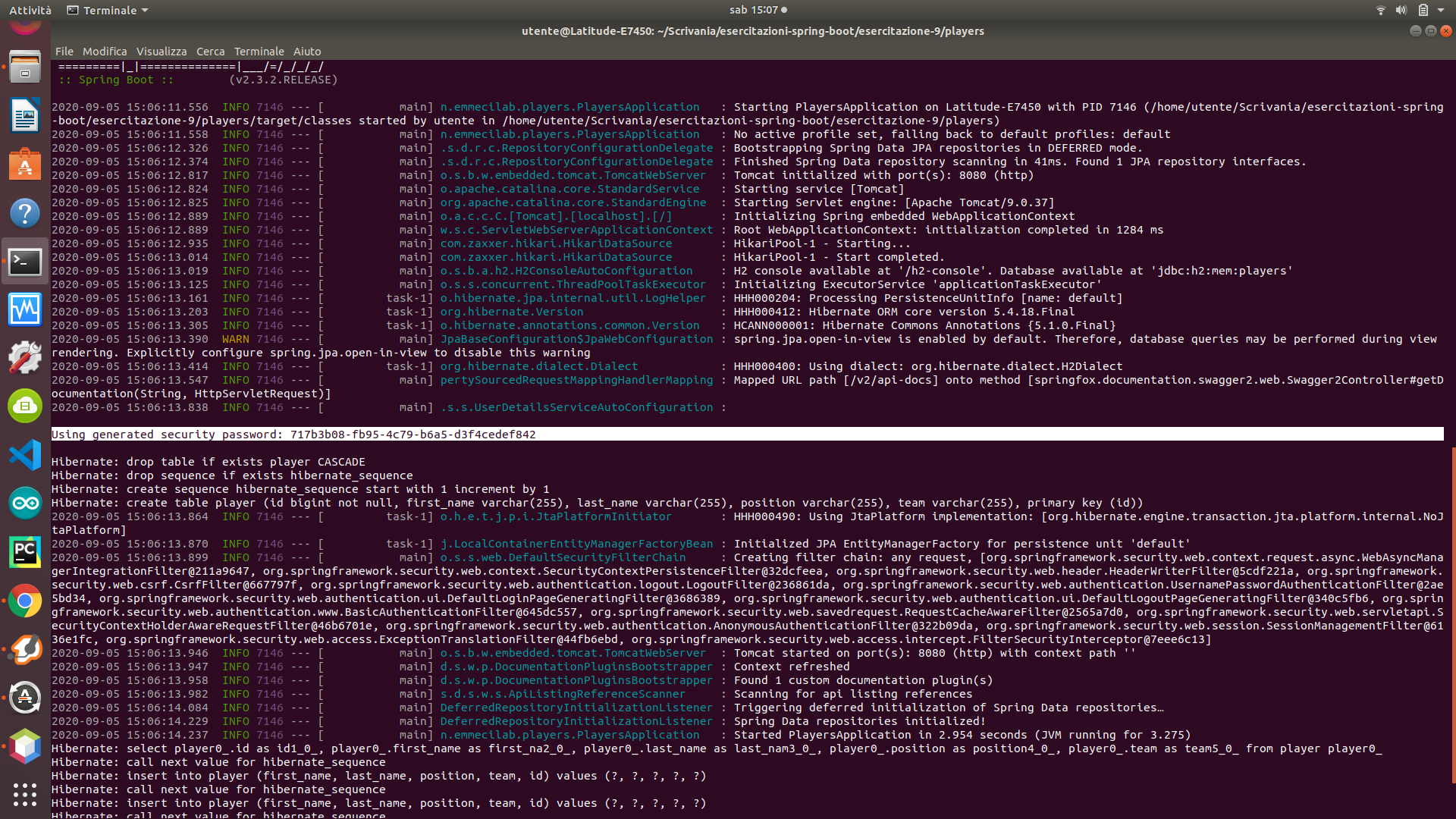Viewport: 1456px width, 819px height.
Task: Click 'Started PlayersApplication in 2.954 seconds' text
Action: pyautogui.click(x=962, y=735)
